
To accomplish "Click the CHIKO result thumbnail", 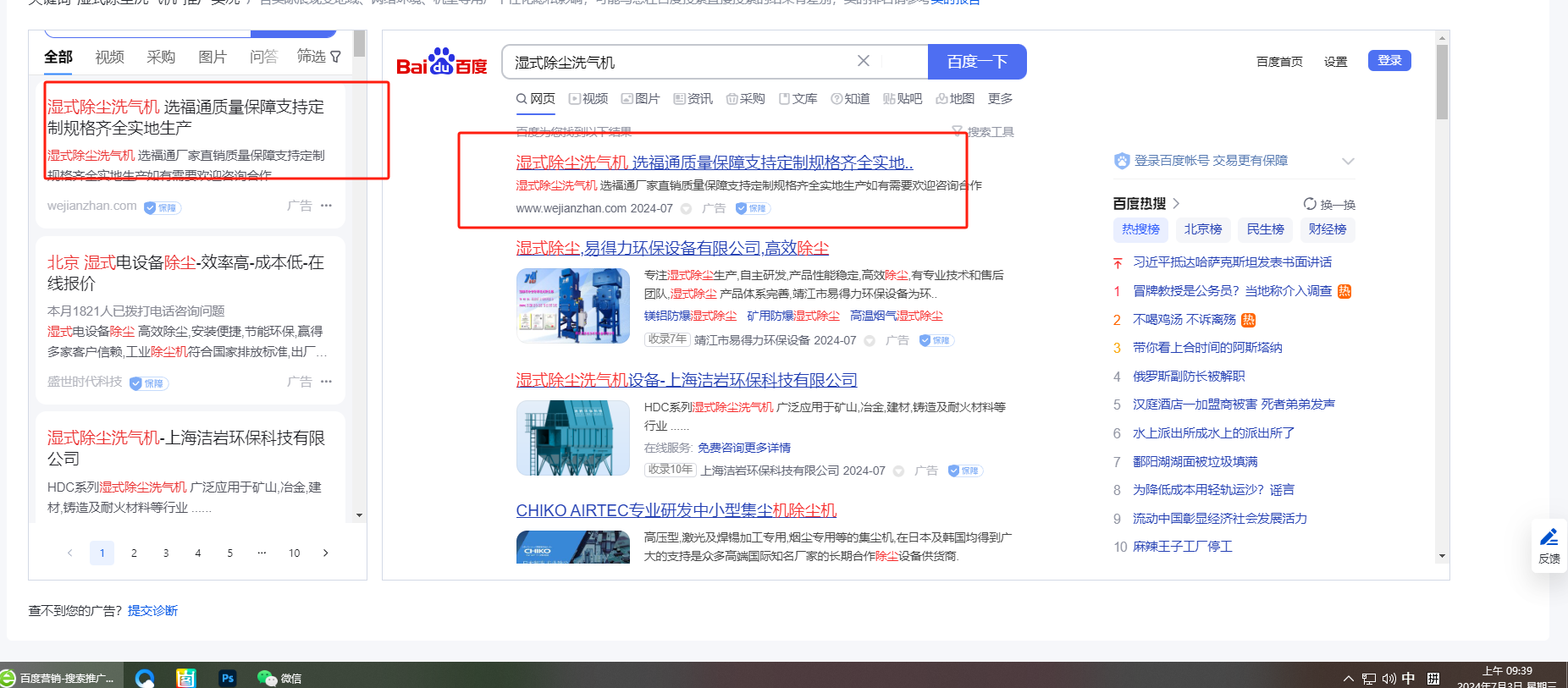I will pos(573,547).
